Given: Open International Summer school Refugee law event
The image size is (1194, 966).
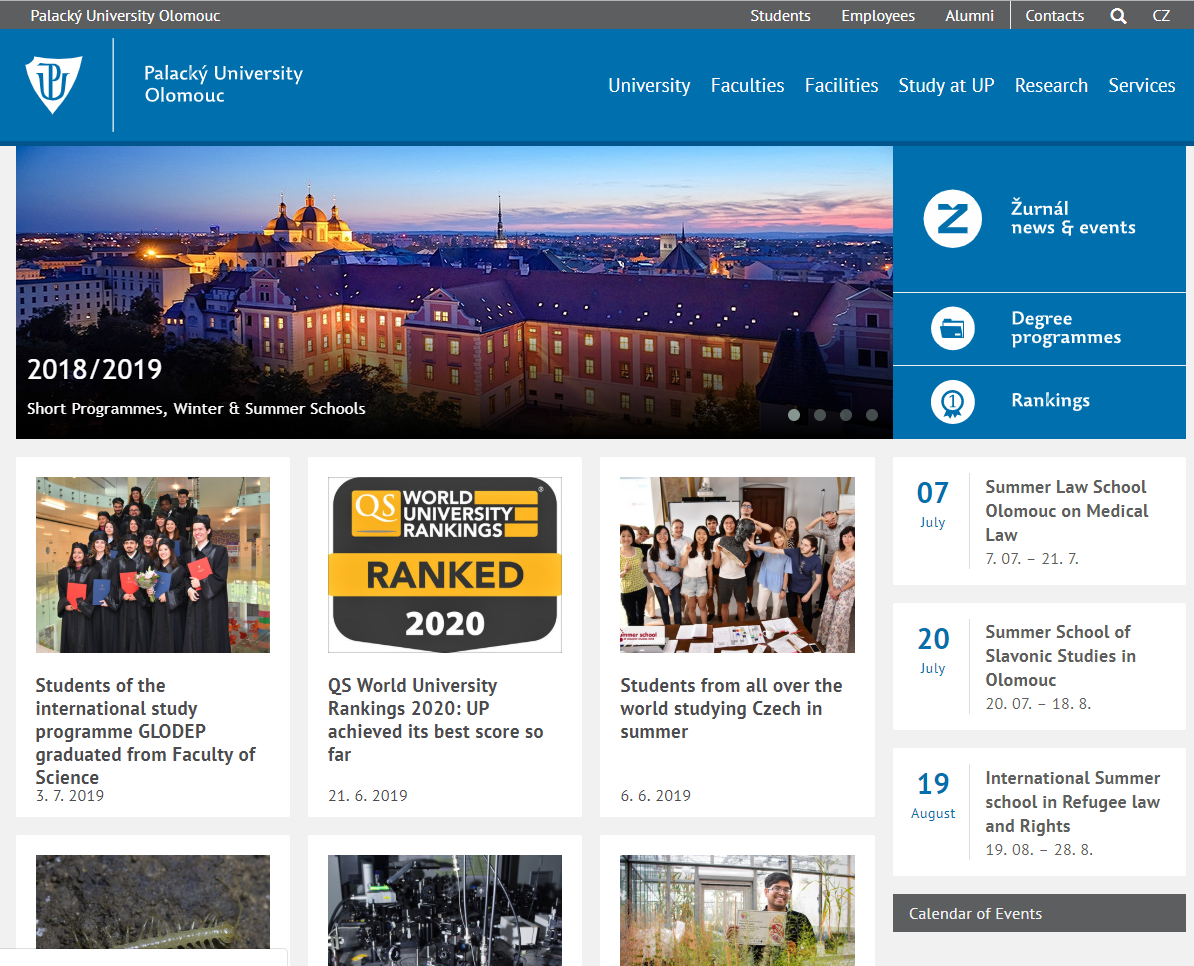Looking at the screenshot, I should (1072, 802).
